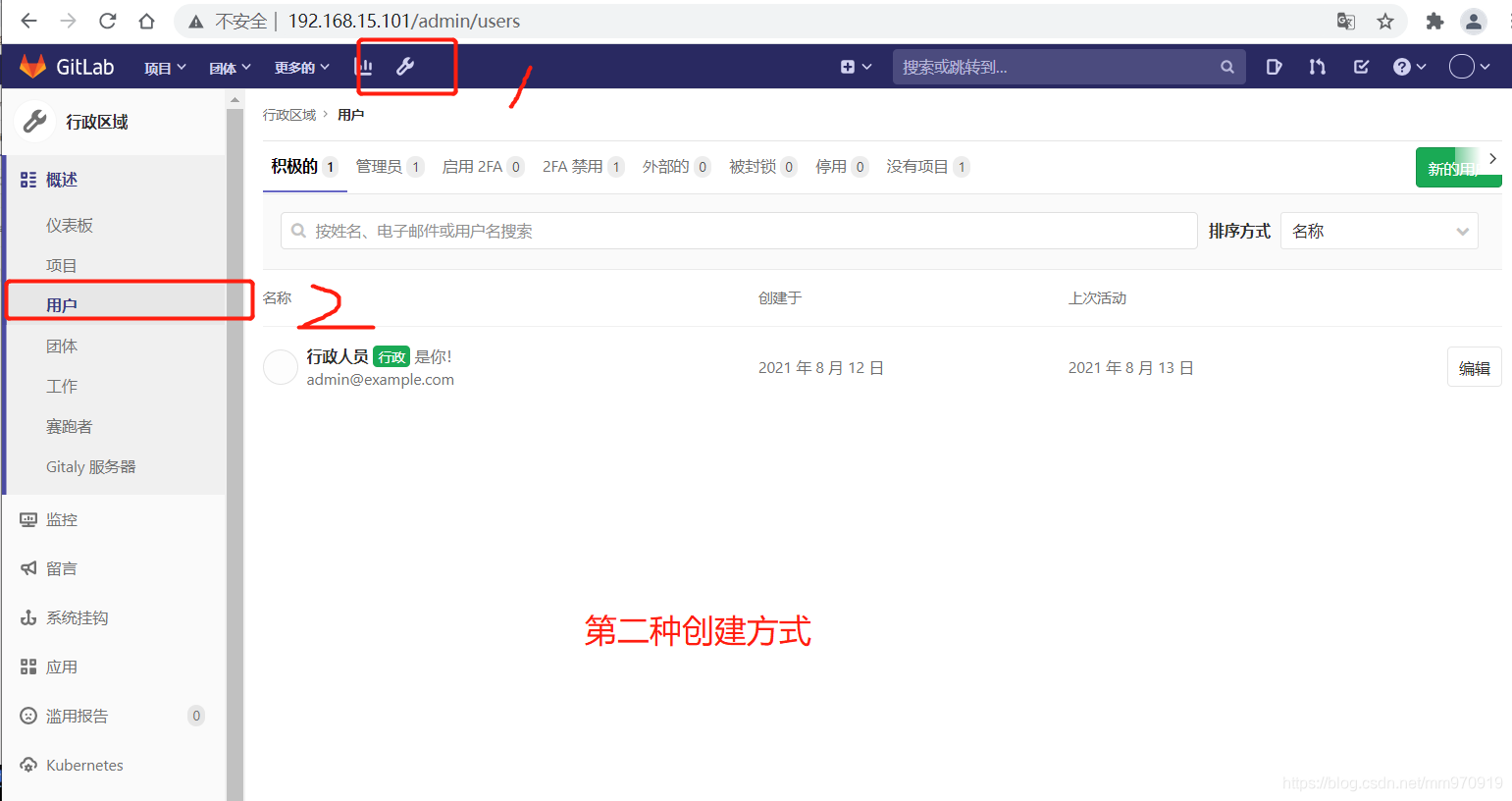Viewport: 1512px width, 801px height.
Task: Click the Kubernetes icon in sidebar
Action: pos(28,765)
